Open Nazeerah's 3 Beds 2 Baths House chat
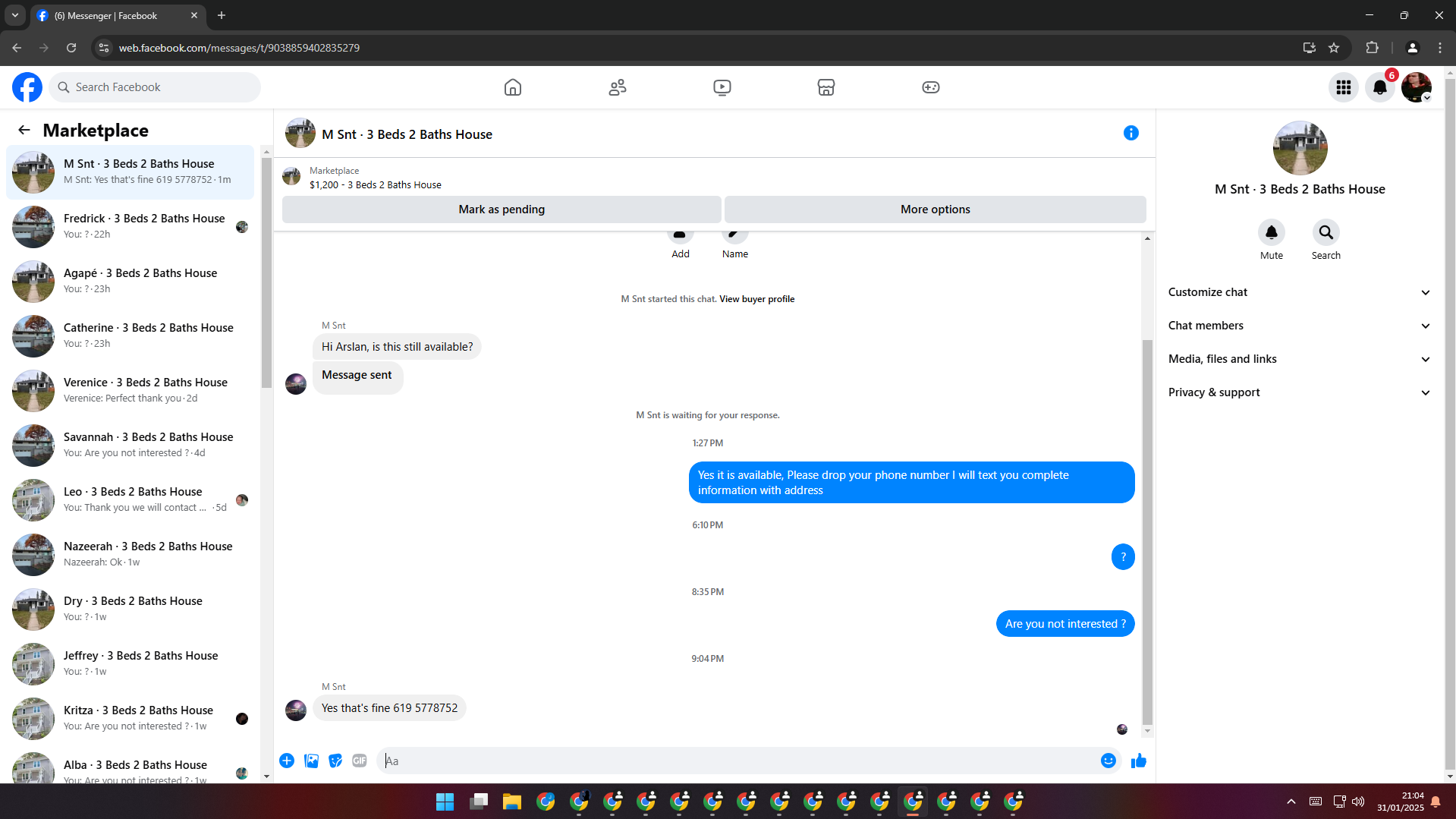1456x819 pixels. pyautogui.click(x=130, y=555)
